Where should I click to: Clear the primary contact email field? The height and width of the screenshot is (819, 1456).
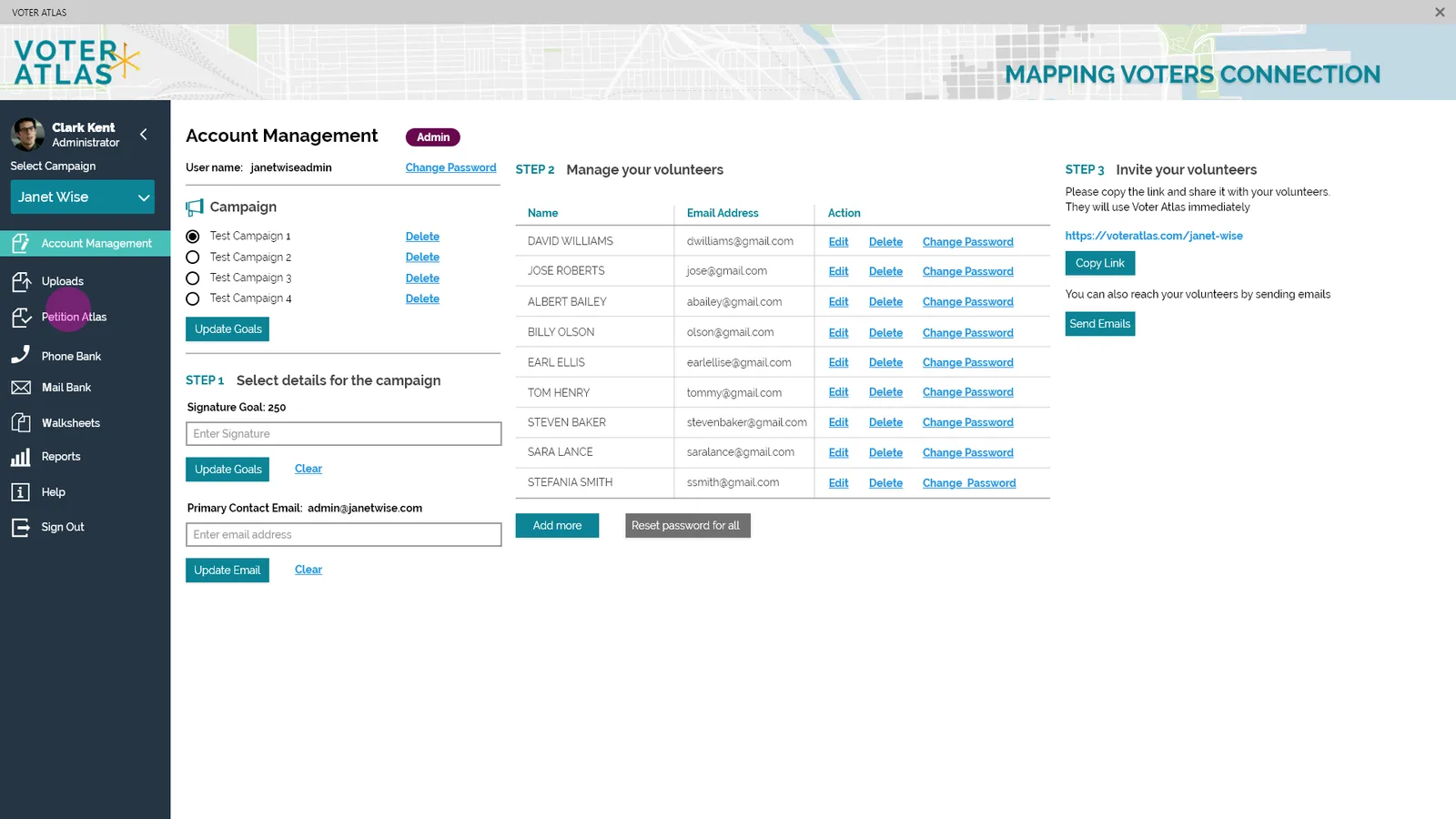308,570
